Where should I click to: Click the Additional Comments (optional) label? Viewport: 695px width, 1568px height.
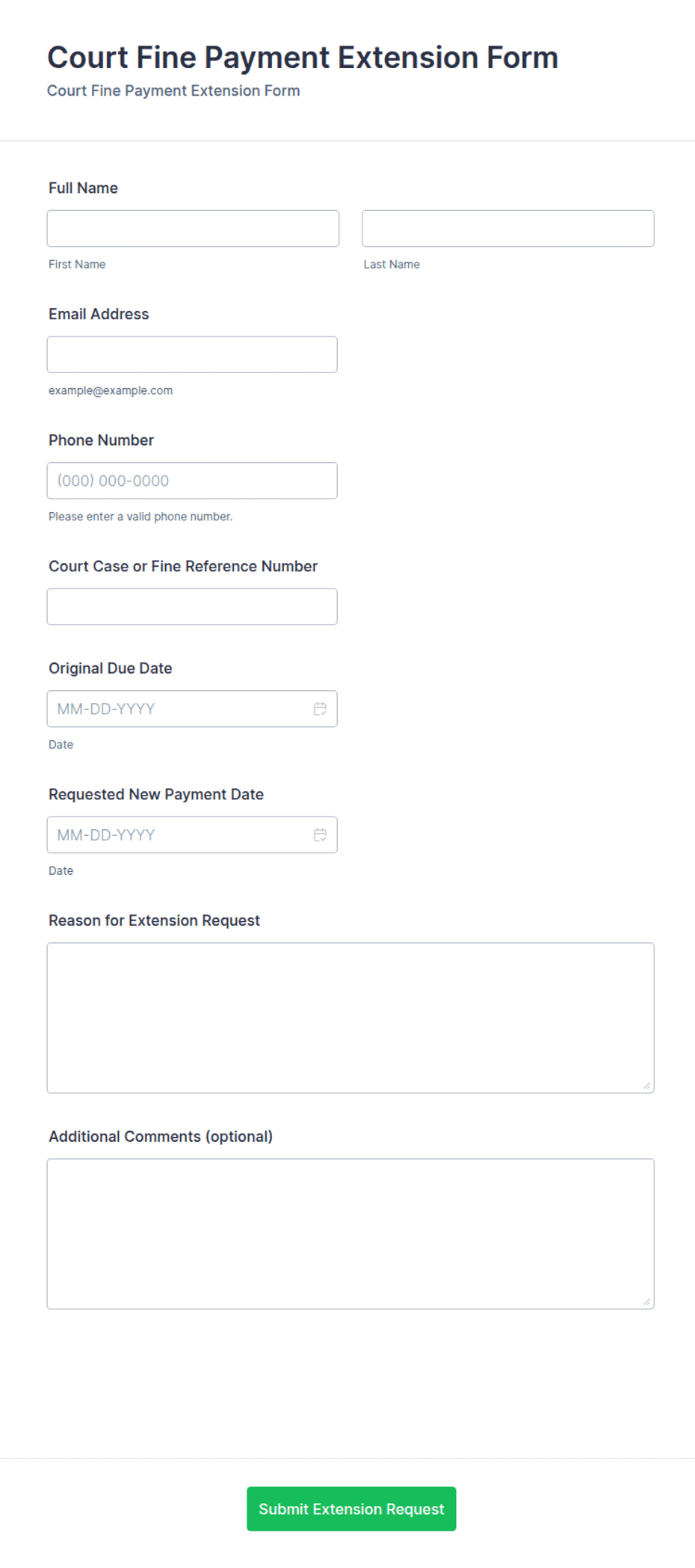tap(161, 1137)
